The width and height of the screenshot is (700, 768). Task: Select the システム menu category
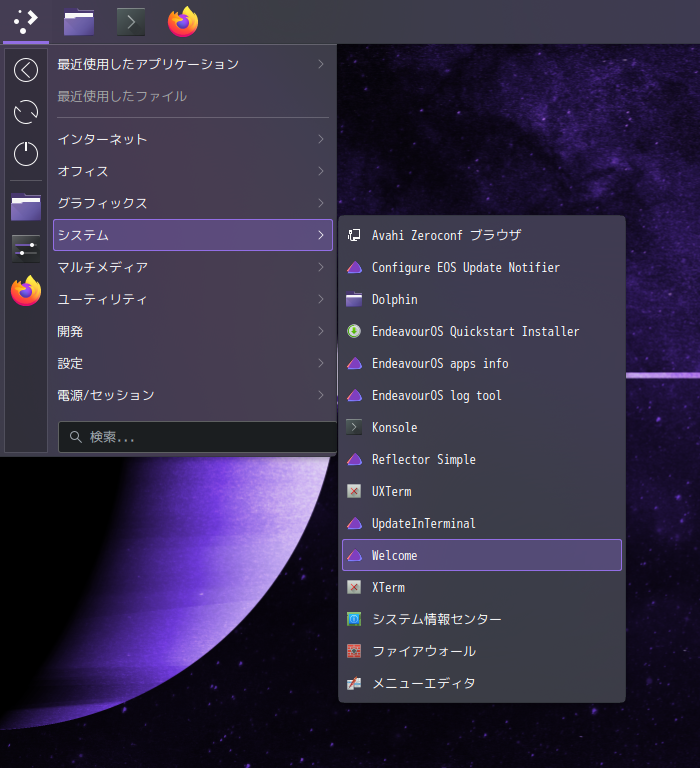pyautogui.click(x=193, y=235)
